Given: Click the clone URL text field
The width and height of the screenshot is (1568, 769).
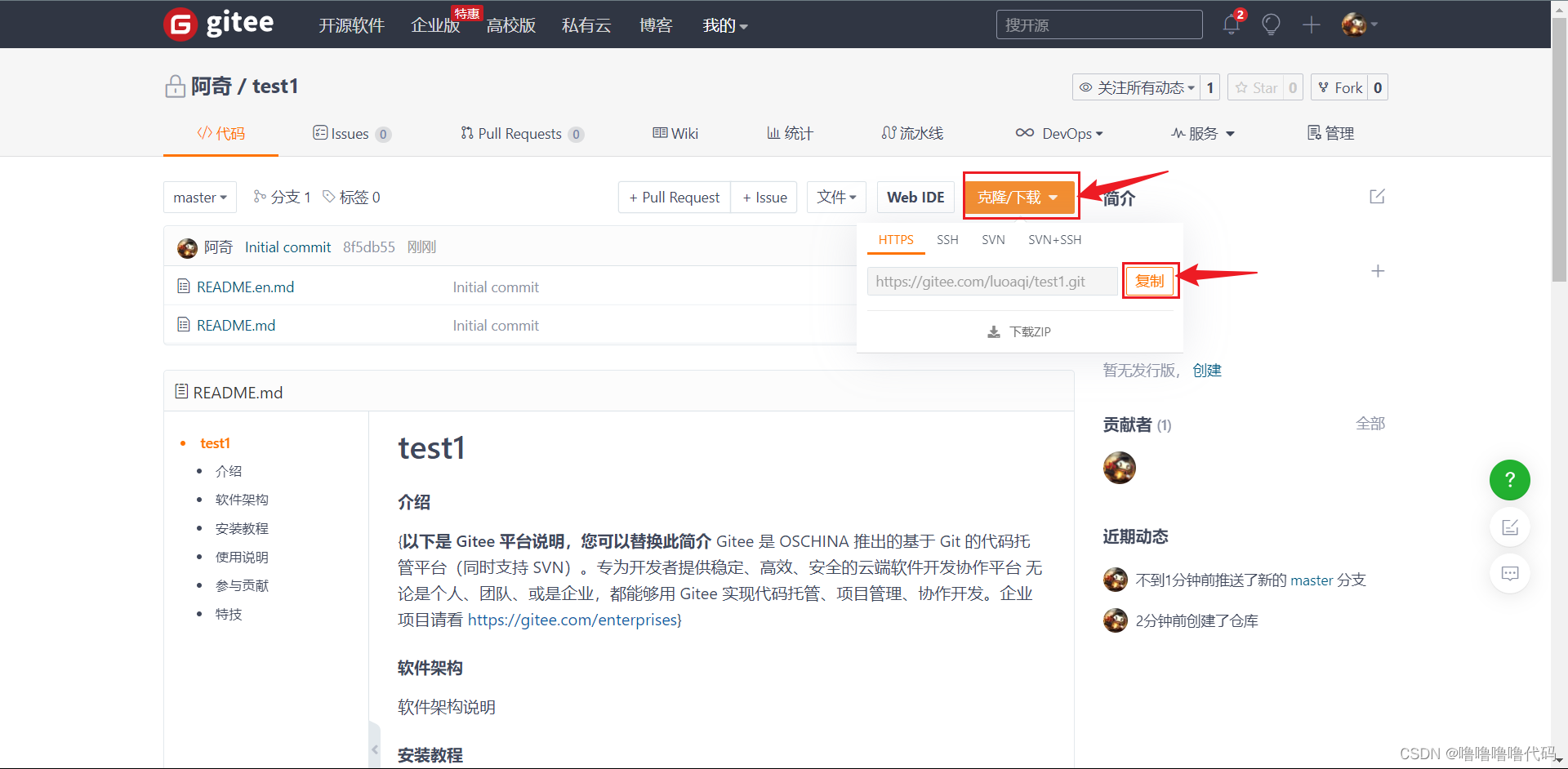Looking at the screenshot, I should point(992,282).
